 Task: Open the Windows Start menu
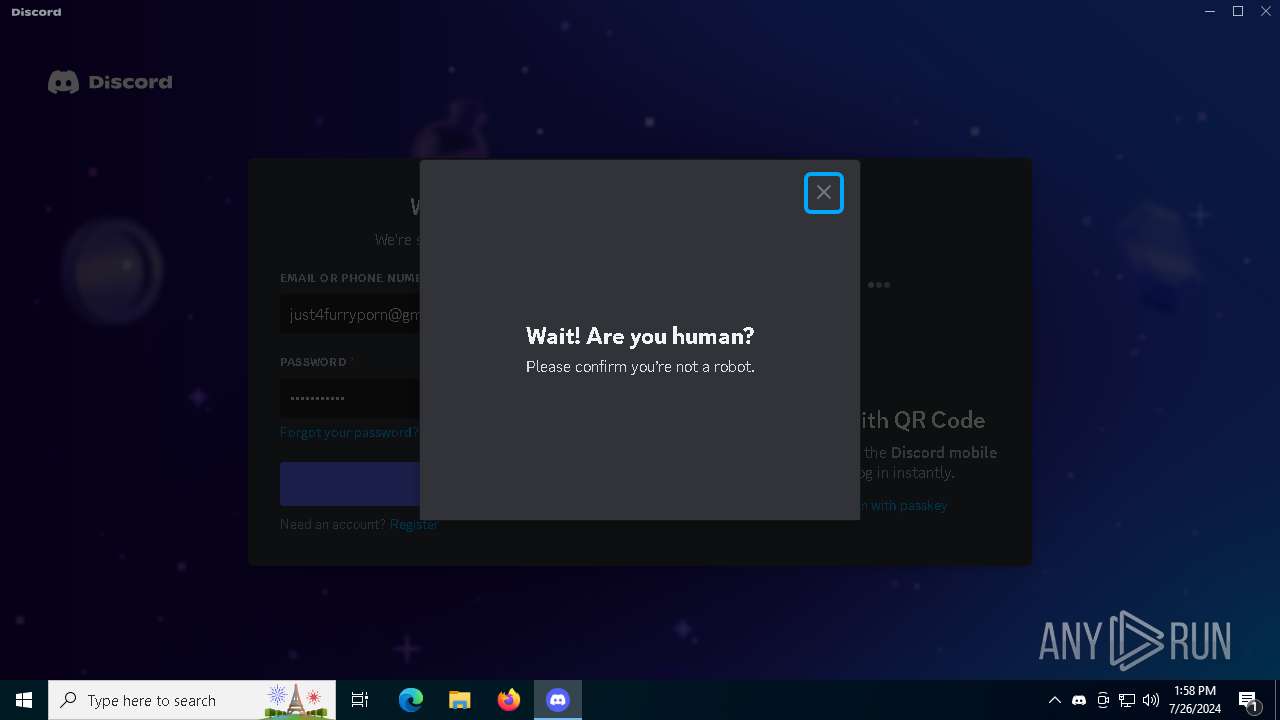[x=24, y=700]
